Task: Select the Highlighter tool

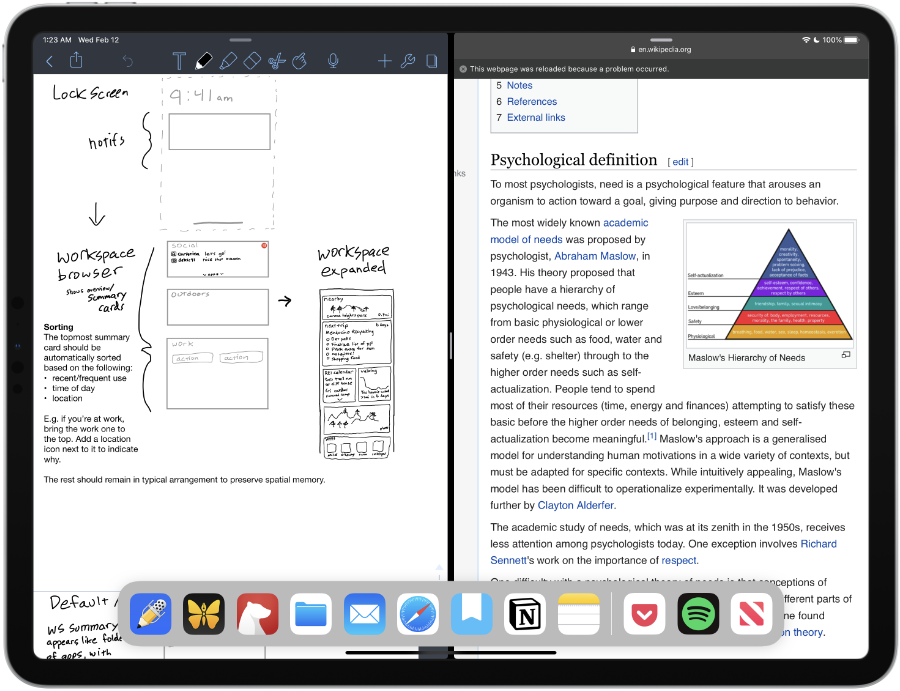Action: click(228, 61)
